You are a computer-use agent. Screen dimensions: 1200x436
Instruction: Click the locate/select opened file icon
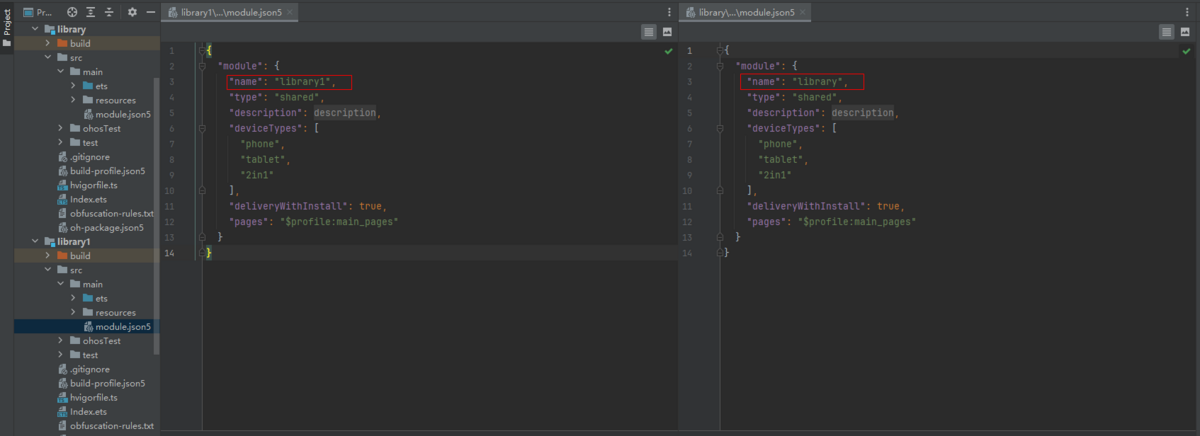point(72,12)
